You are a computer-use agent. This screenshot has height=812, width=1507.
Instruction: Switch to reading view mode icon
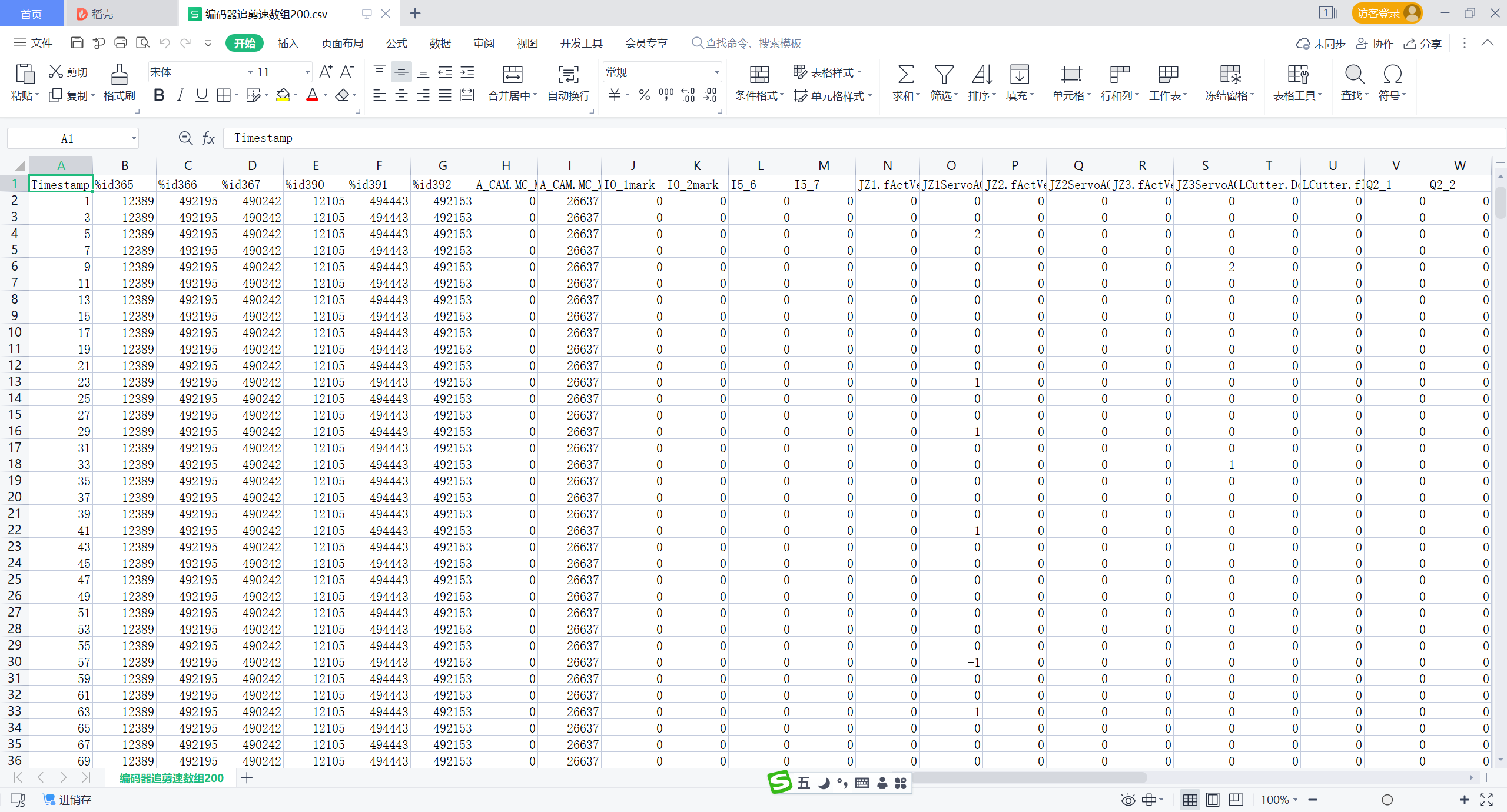coord(1236,800)
